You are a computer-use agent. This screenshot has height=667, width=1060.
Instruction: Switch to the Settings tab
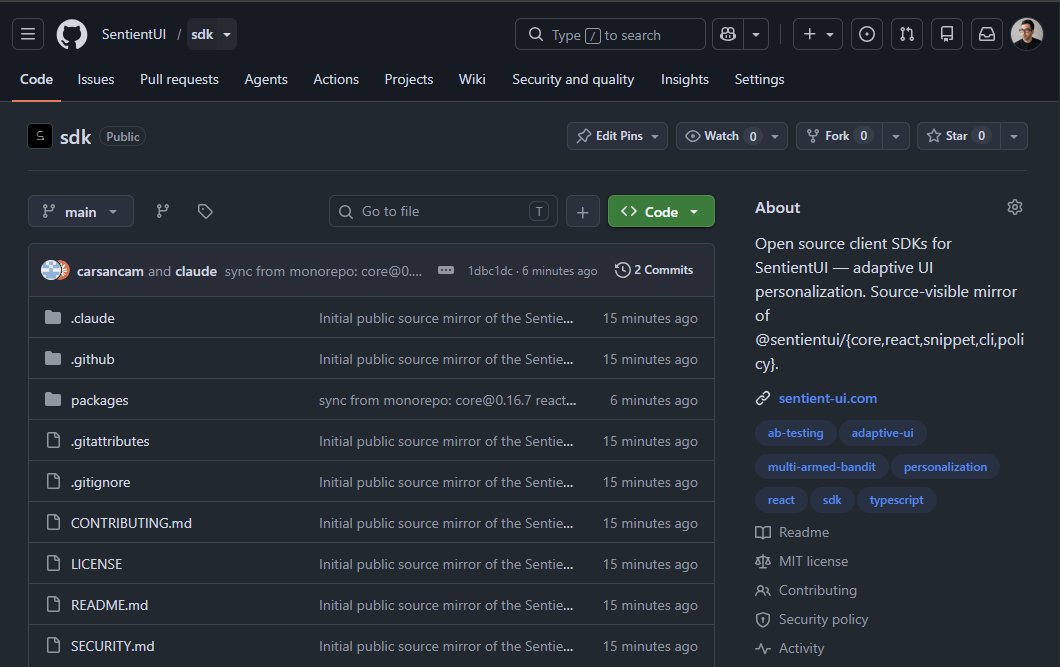tap(759, 79)
